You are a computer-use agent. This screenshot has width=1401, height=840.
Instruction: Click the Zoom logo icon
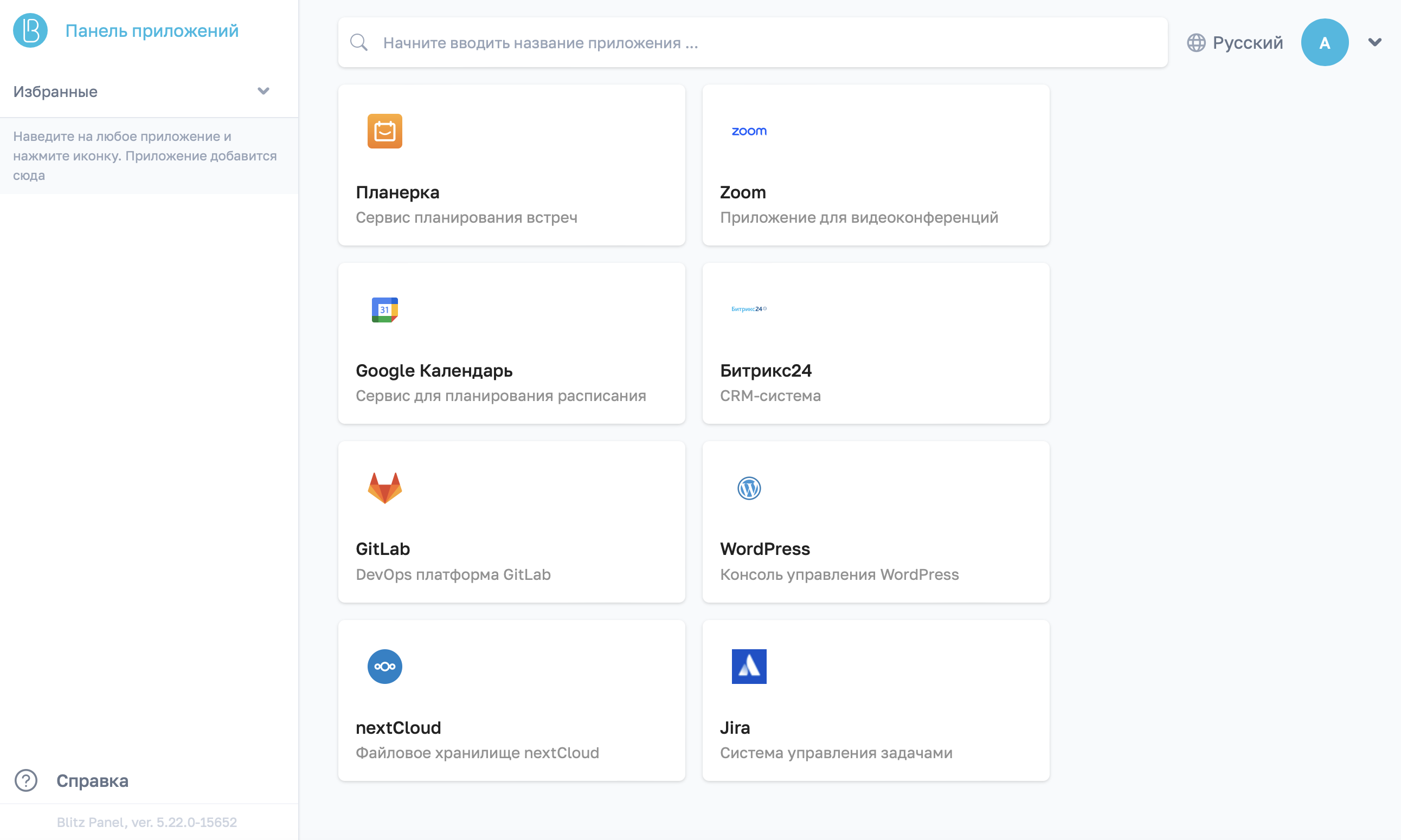point(749,131)
